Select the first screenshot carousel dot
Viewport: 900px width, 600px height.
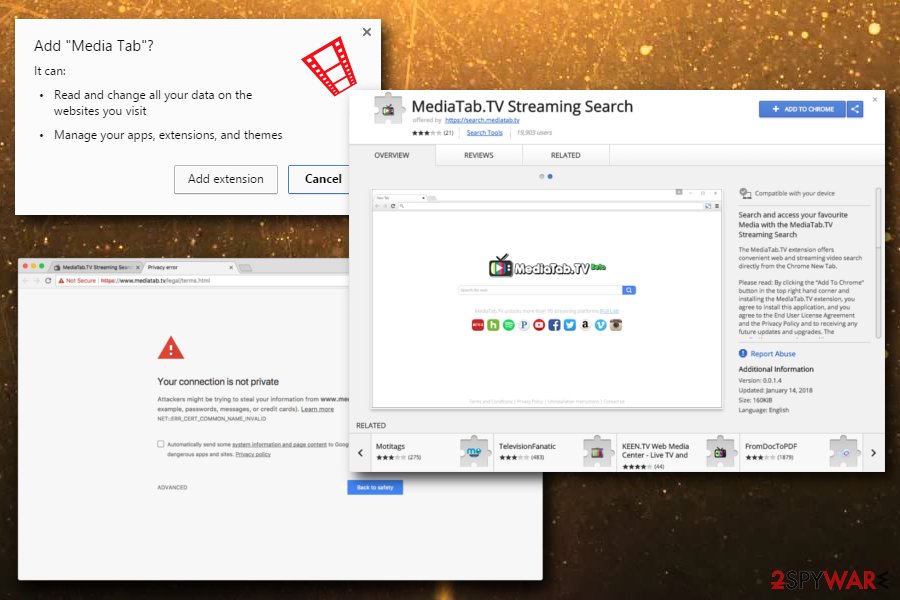tap(541, 177)
